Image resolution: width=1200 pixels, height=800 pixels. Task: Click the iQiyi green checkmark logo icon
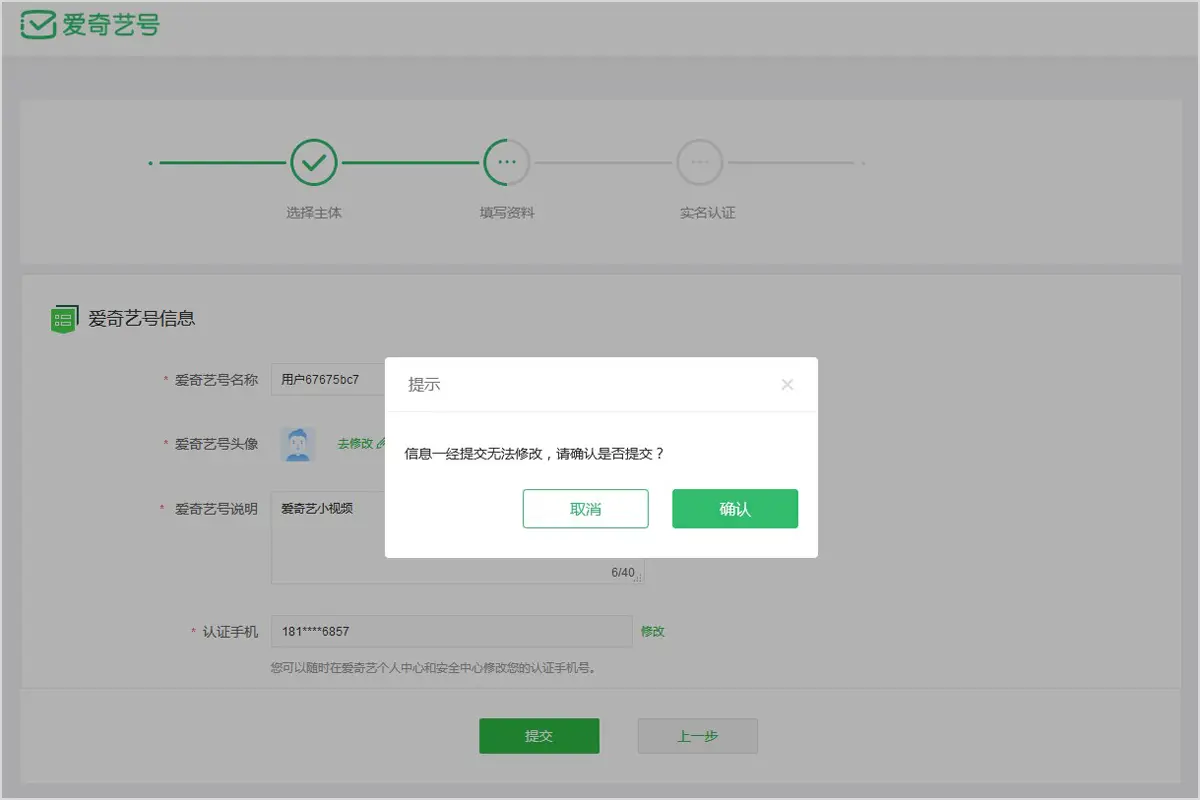tap(38, 25)
